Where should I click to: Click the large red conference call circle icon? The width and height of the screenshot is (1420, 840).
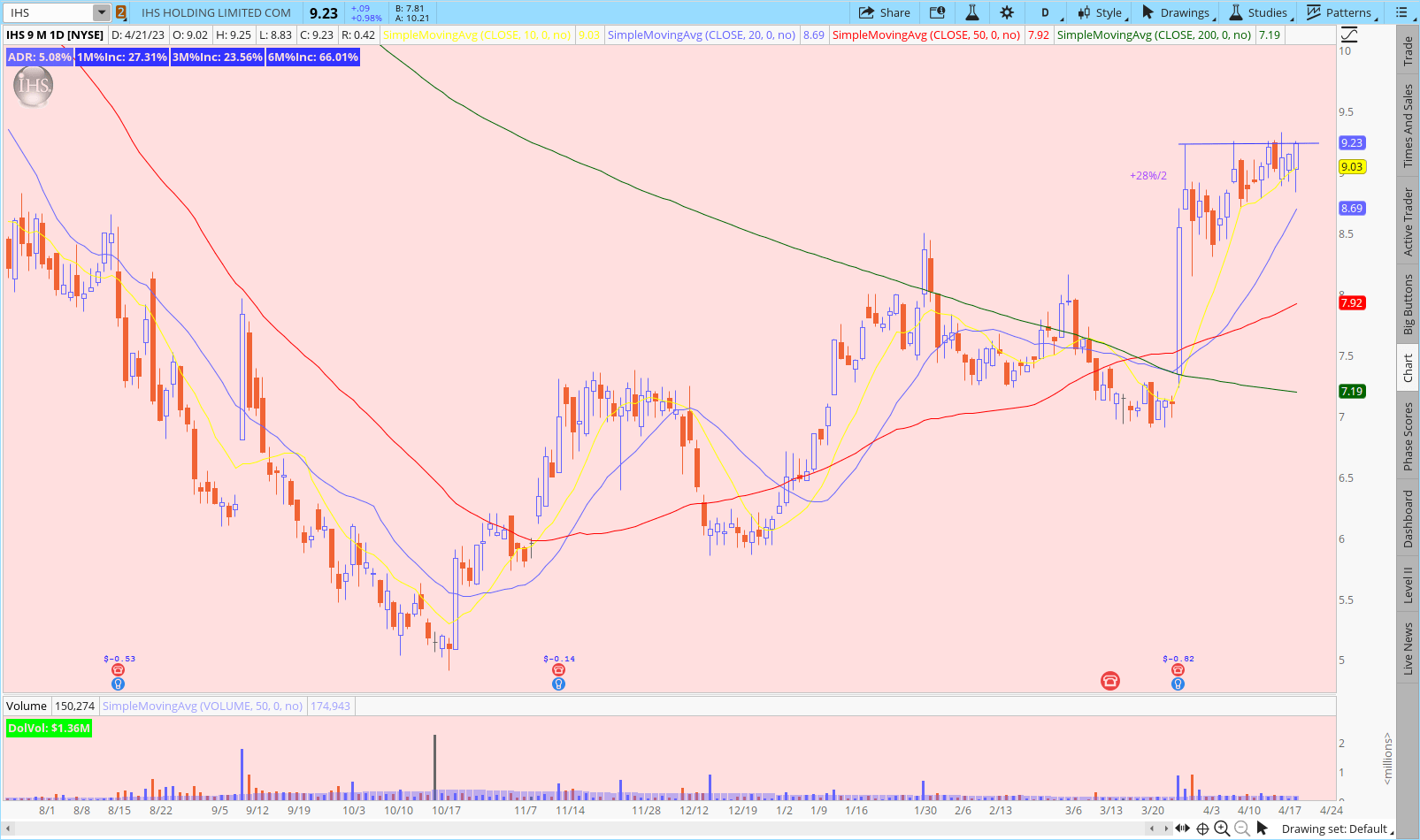(1110, 680)
